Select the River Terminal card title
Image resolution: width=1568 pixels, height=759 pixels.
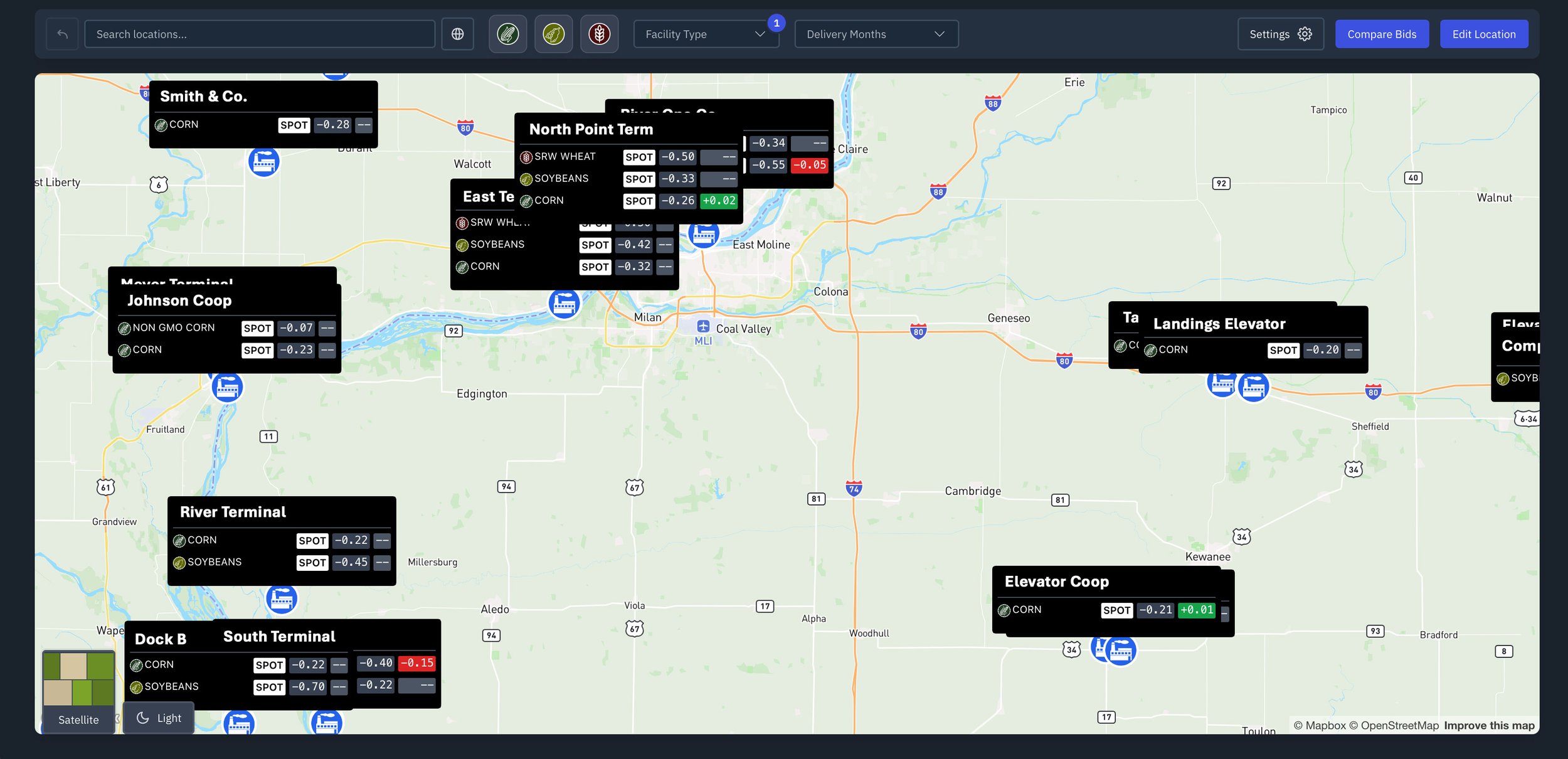pyautogui.click(x=233, y=512)
